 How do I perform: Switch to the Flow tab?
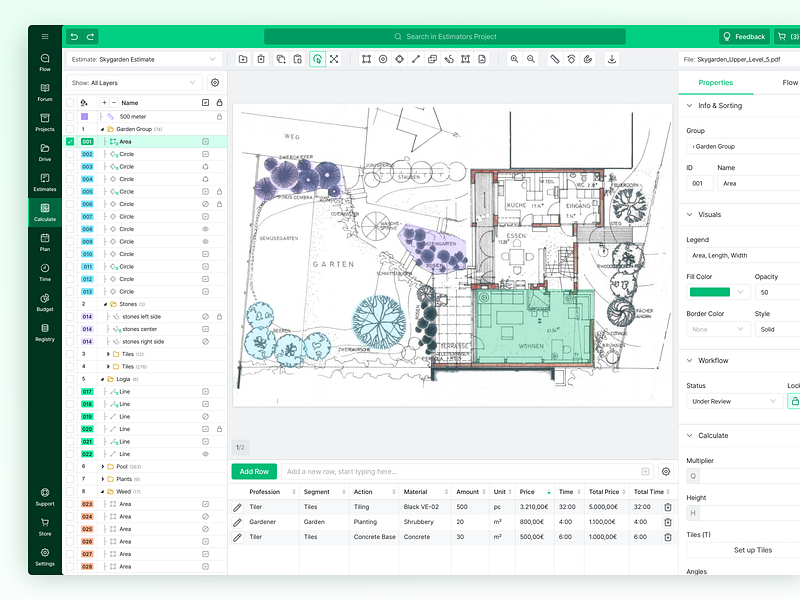pos(788,83)
